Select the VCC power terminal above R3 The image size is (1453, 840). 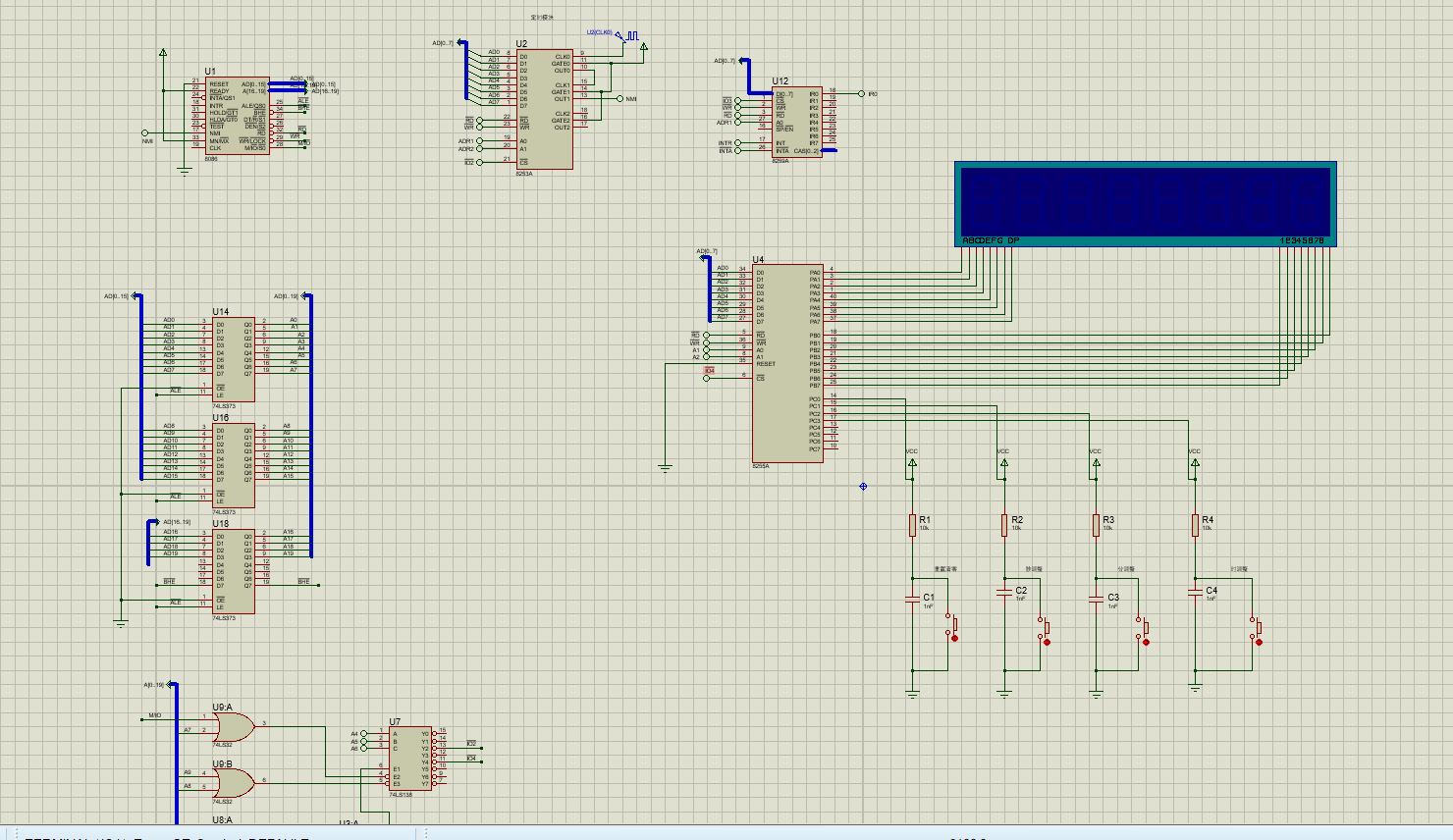1096,461
